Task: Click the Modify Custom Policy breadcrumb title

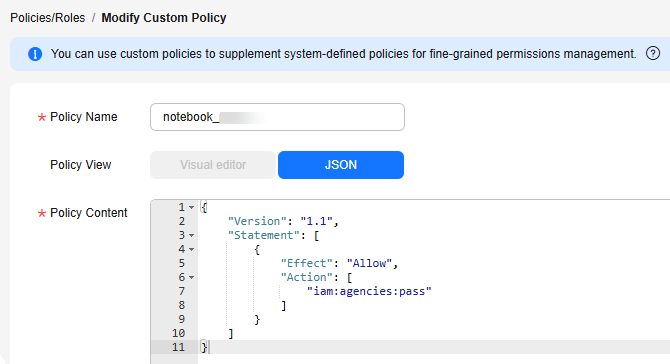Action: 164,18
